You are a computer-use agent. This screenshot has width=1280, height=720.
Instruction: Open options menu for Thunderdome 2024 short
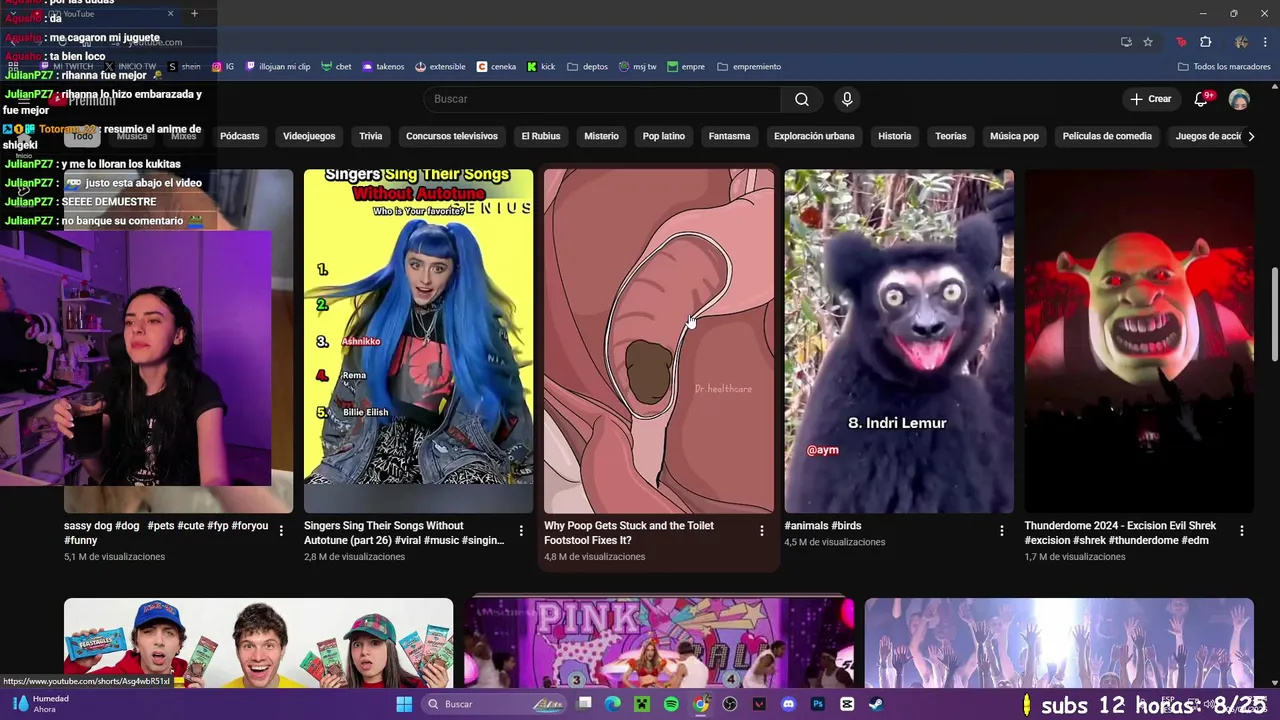pyautogui.click(x=1242, y=531)
